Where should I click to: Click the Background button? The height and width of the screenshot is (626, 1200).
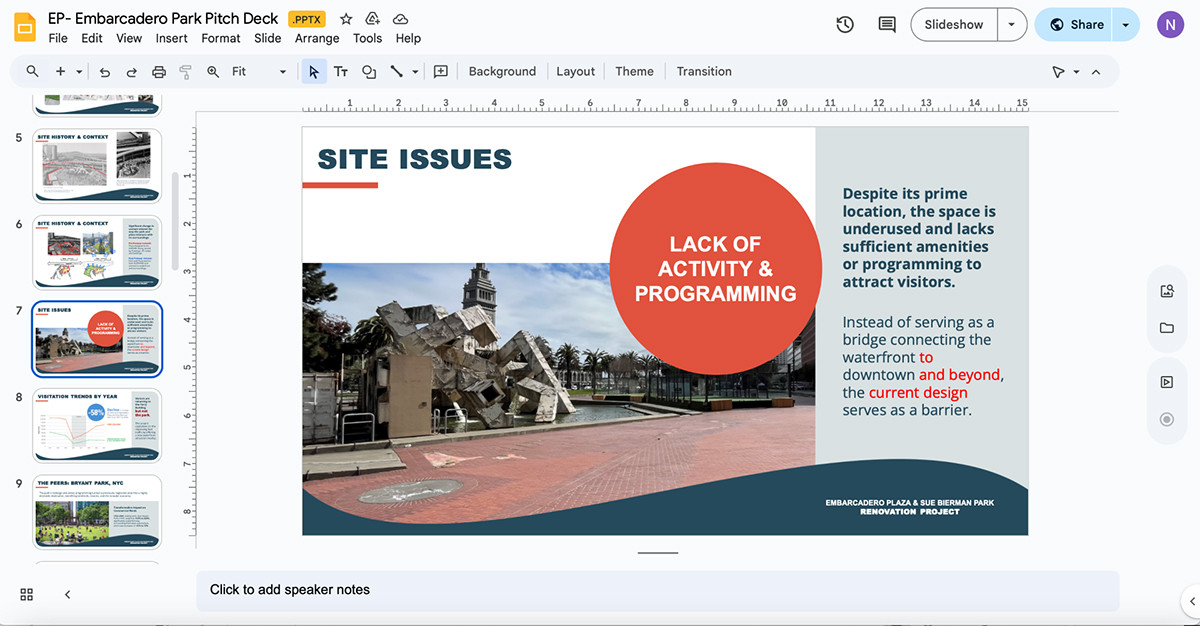pos(502,72)
